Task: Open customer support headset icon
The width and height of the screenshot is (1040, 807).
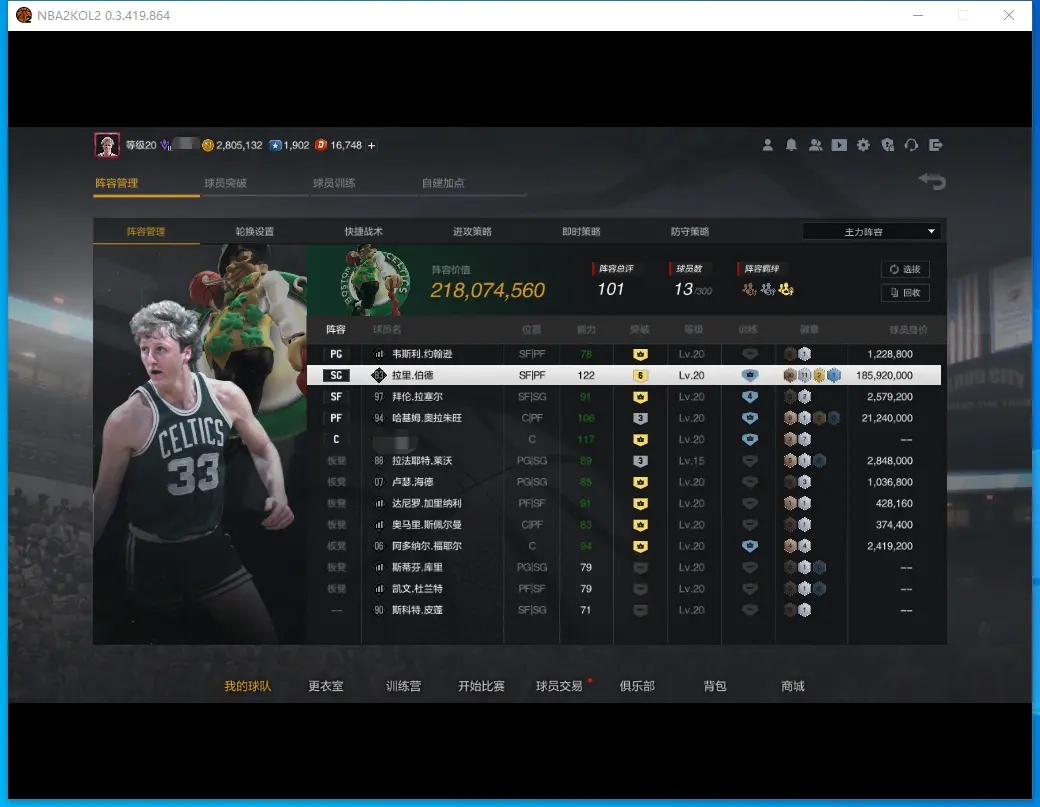Action: 911,145
